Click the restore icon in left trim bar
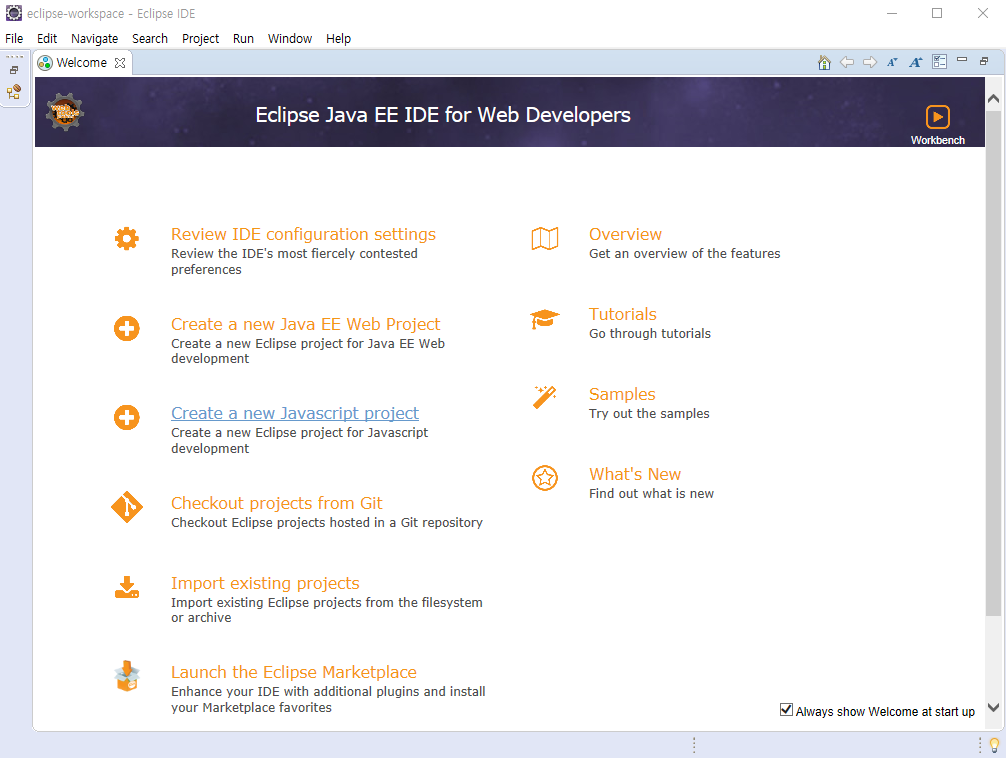The height and width of the screenshot is (758, 1006). coord(14,70)
